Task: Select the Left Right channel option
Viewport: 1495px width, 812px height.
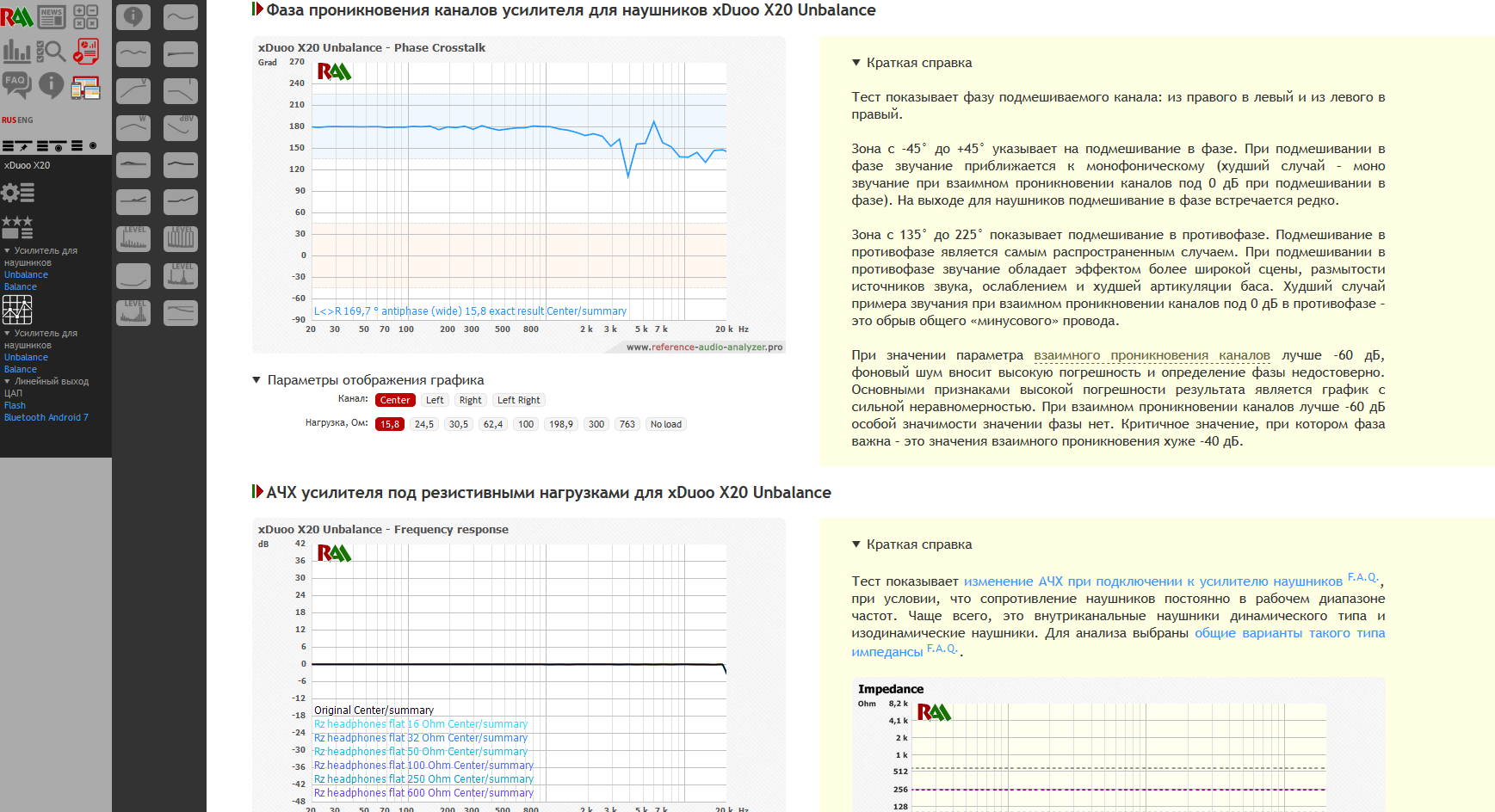Action: pos(518,400)
